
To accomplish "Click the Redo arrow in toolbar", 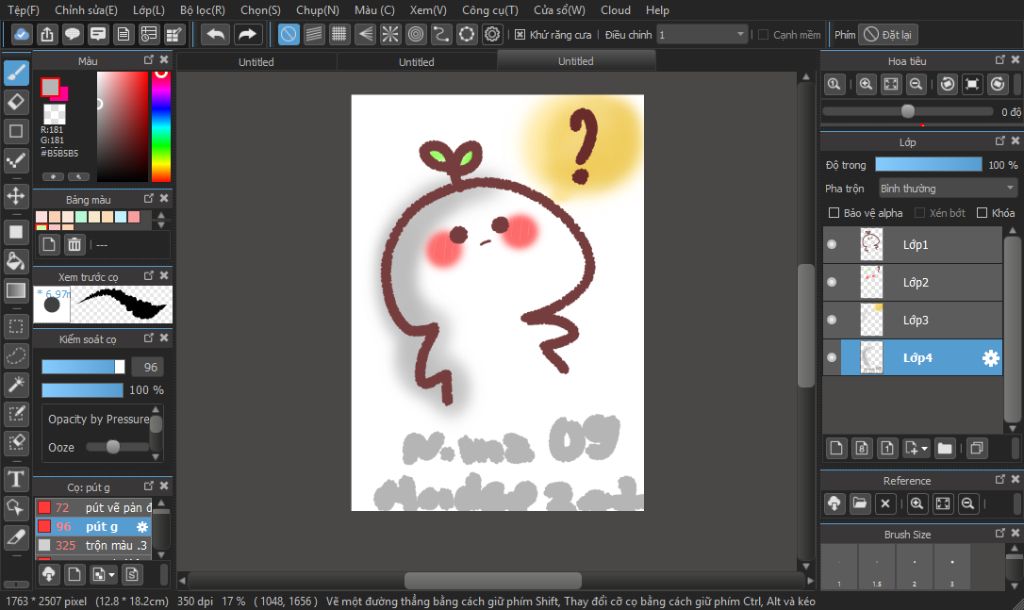I will click(x=248, y=35).
